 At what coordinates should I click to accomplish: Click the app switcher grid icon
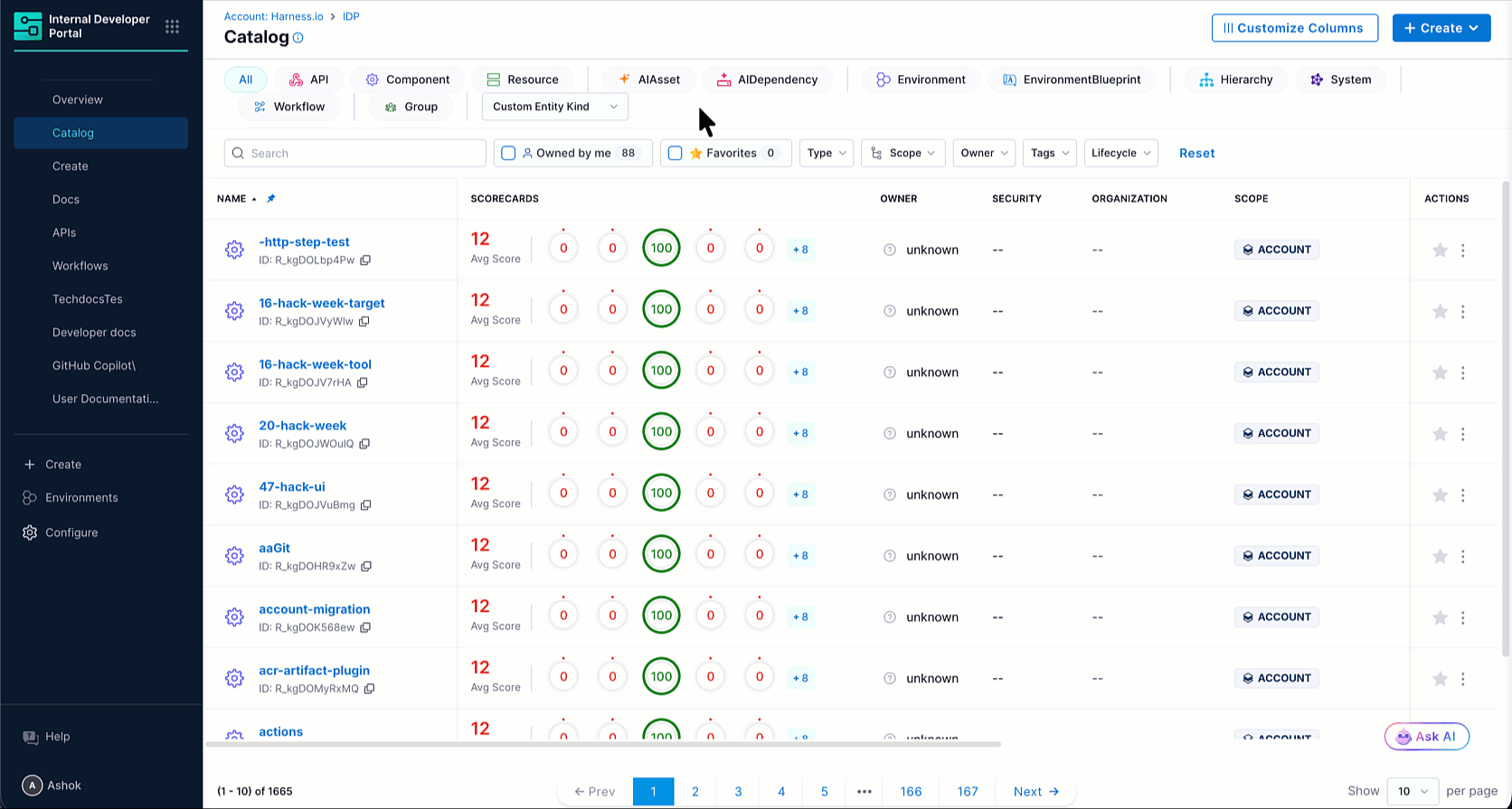coord(172,27)
